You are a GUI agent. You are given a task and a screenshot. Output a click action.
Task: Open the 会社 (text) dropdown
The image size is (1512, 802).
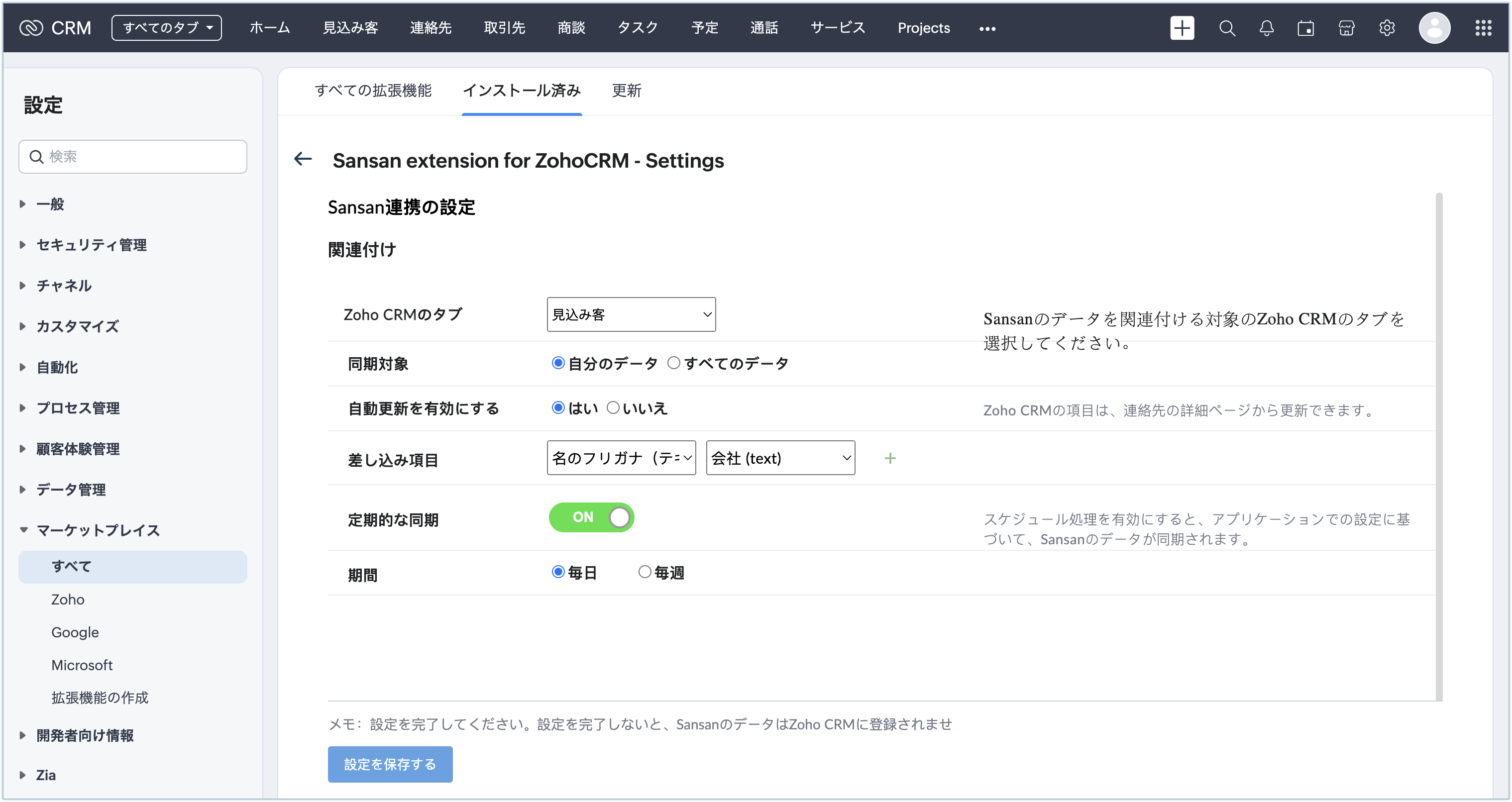(x=780, y=458)
